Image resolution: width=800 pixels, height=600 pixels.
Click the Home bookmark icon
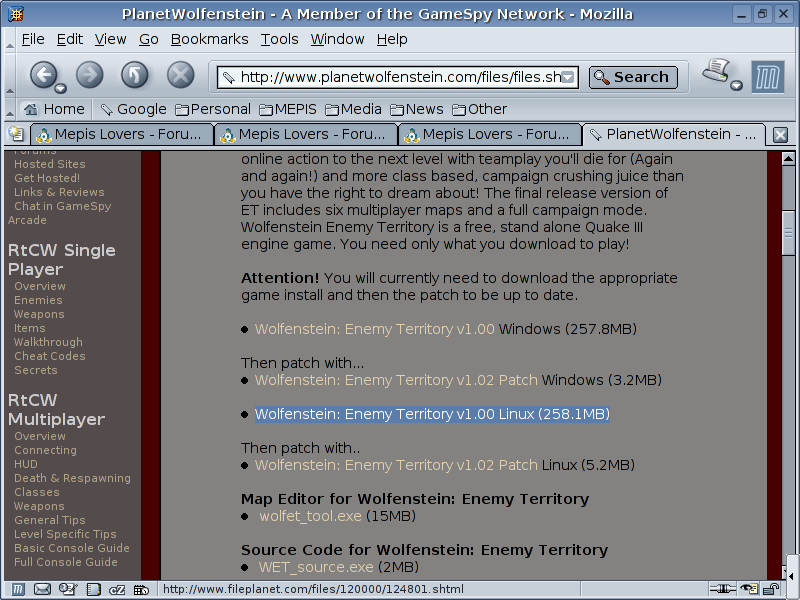(x=31, y=109)
